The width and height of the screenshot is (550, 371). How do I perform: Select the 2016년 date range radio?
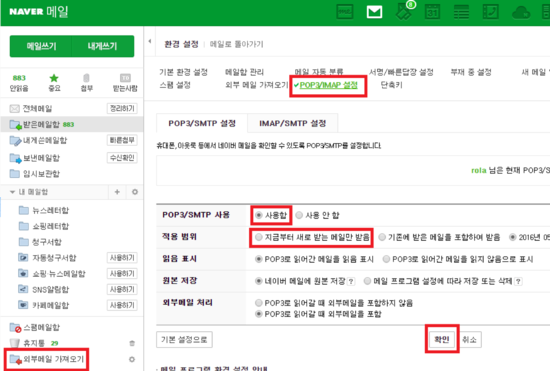[513, 237]
